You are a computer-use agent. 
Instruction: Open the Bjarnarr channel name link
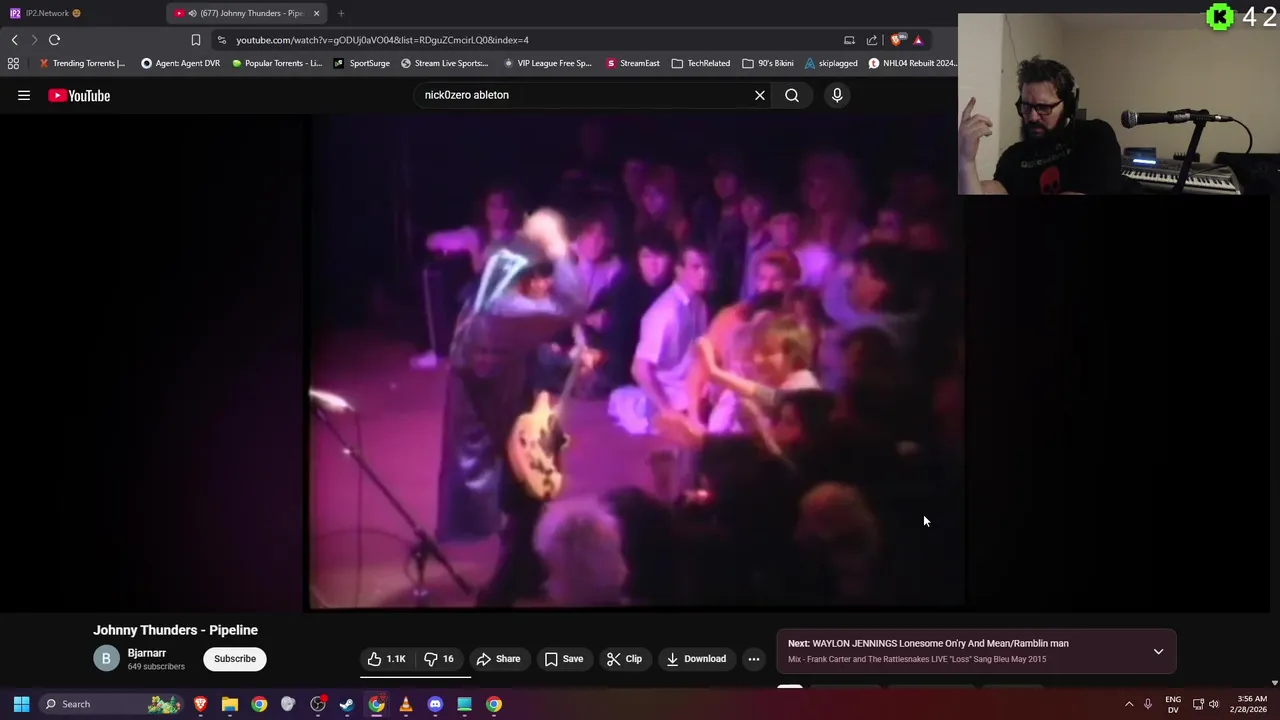click(147, 653)
